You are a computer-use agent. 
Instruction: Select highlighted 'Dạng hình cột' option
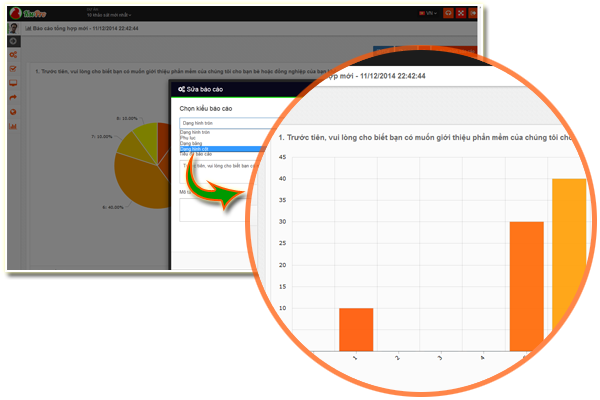click(x=222, y=149)
